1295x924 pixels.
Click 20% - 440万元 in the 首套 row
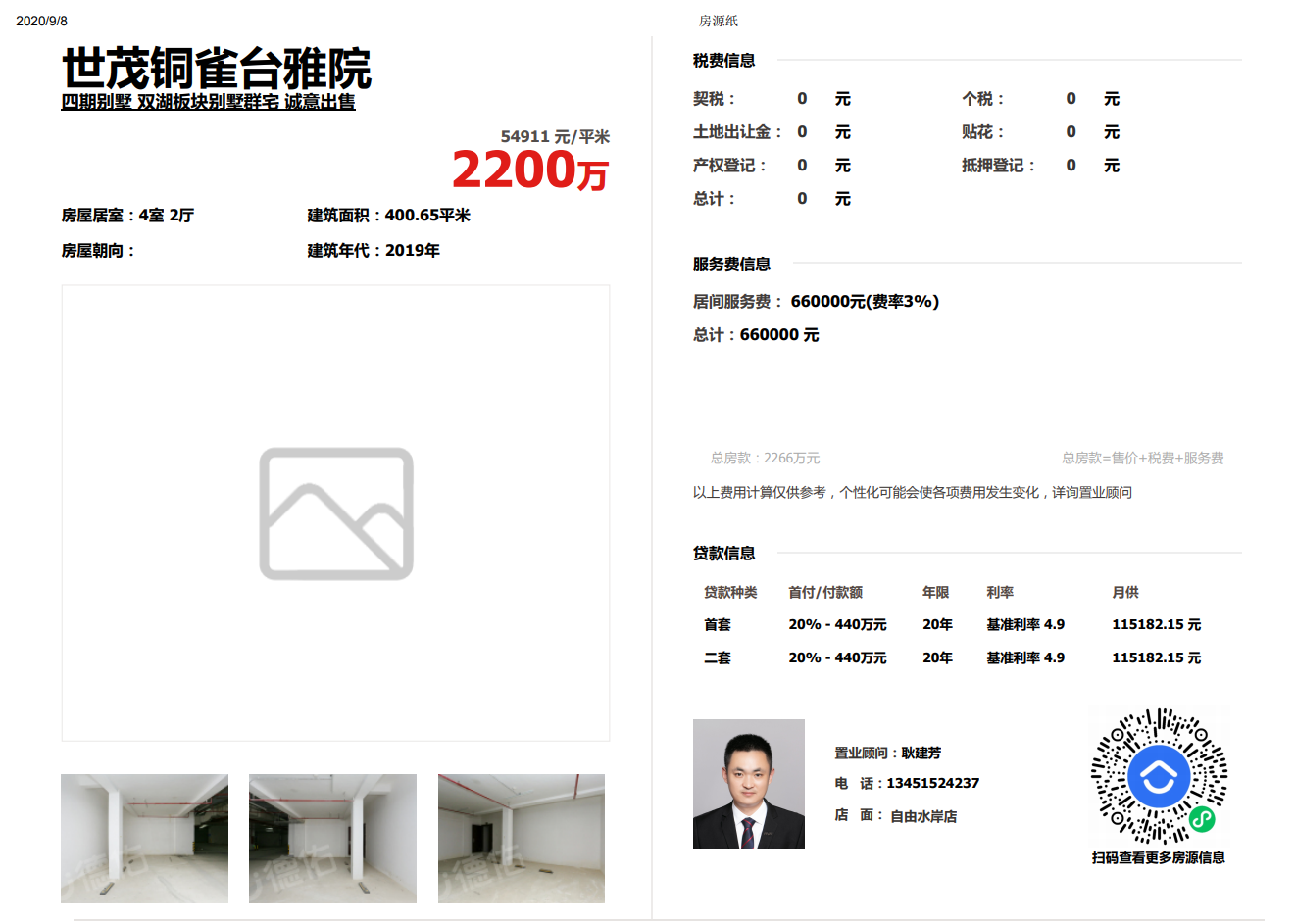837,624
